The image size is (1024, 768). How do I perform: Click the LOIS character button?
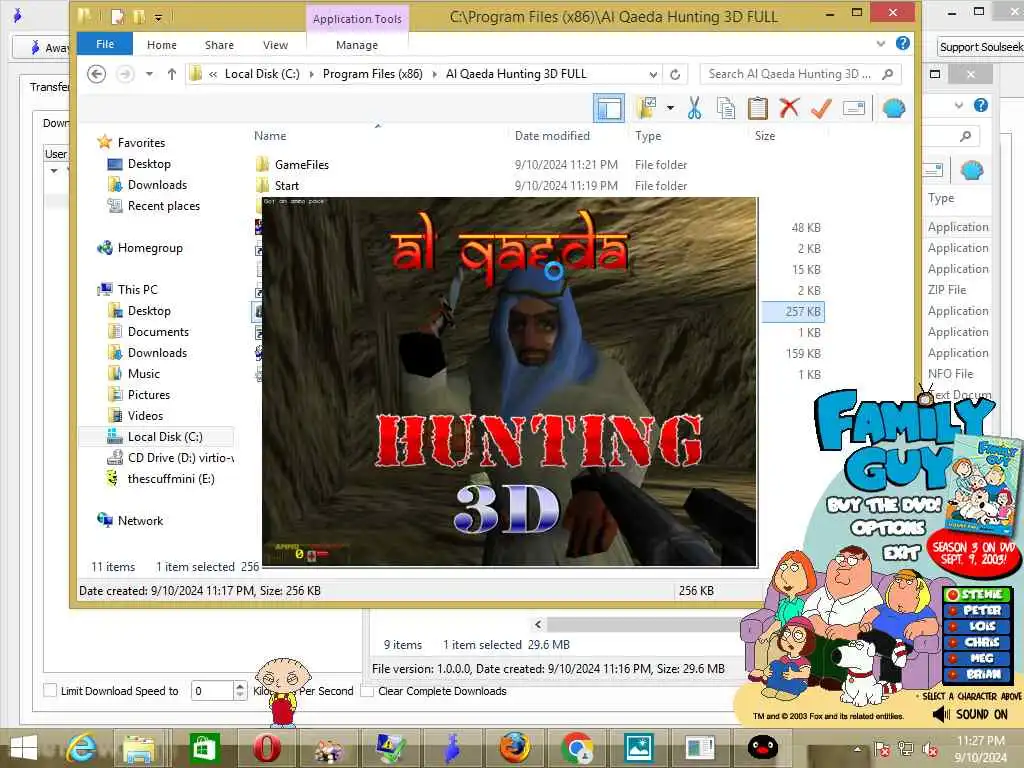(977, 626)
